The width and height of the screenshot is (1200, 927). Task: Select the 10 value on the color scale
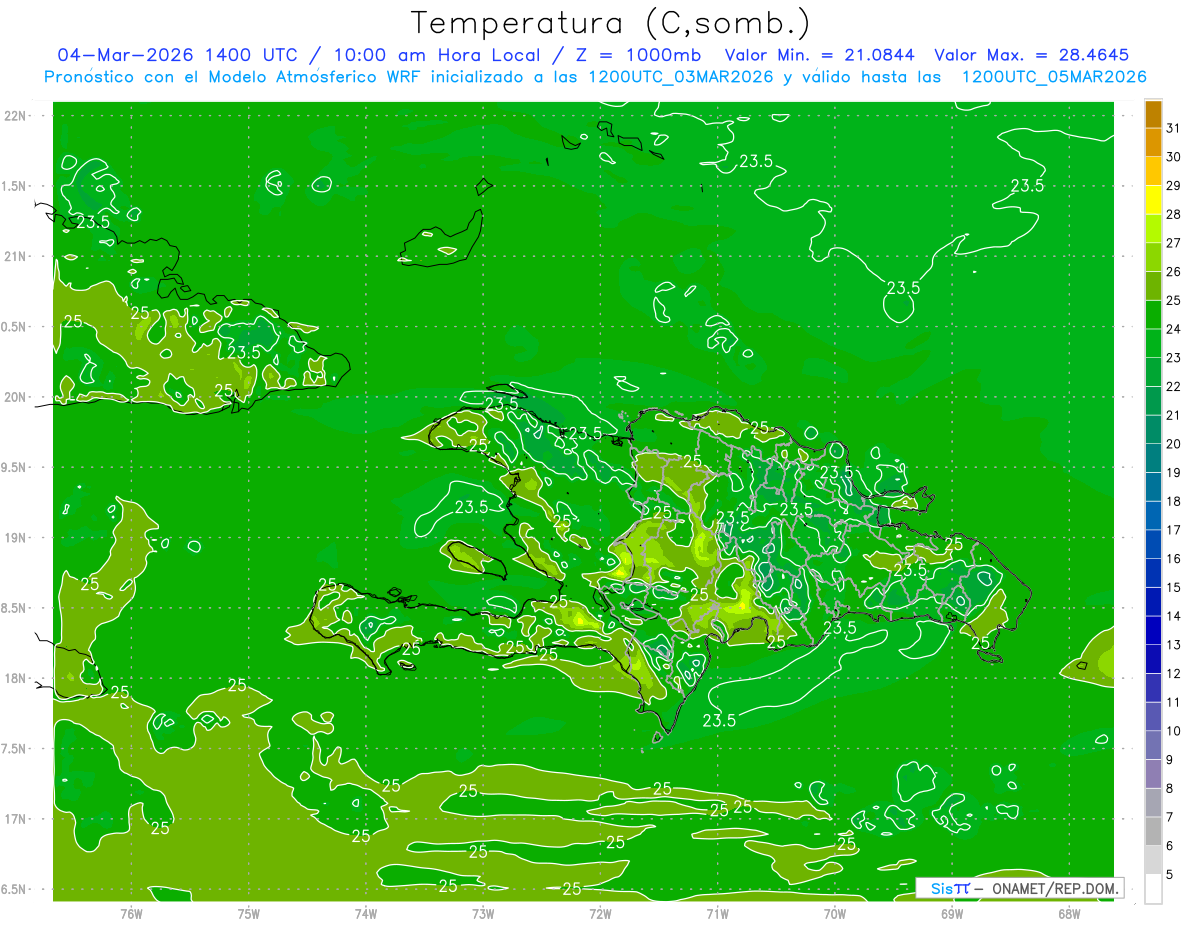coord(1173,731)
